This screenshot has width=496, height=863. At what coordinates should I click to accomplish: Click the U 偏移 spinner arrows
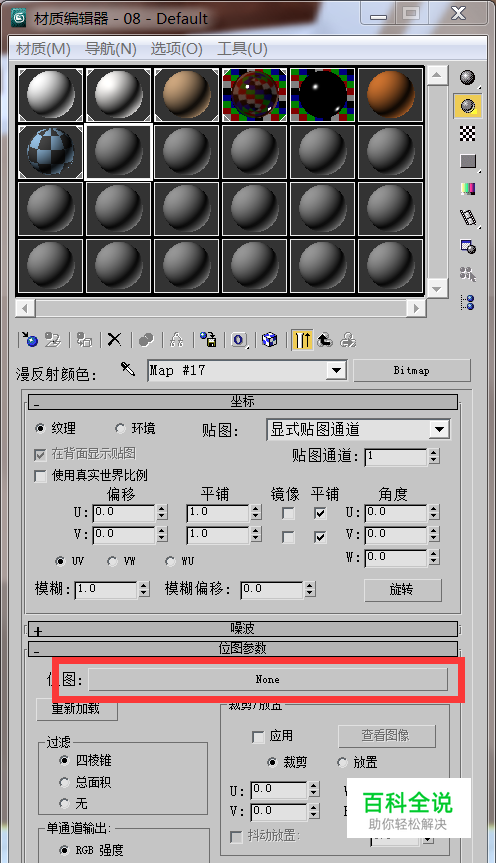click(162, 512)
